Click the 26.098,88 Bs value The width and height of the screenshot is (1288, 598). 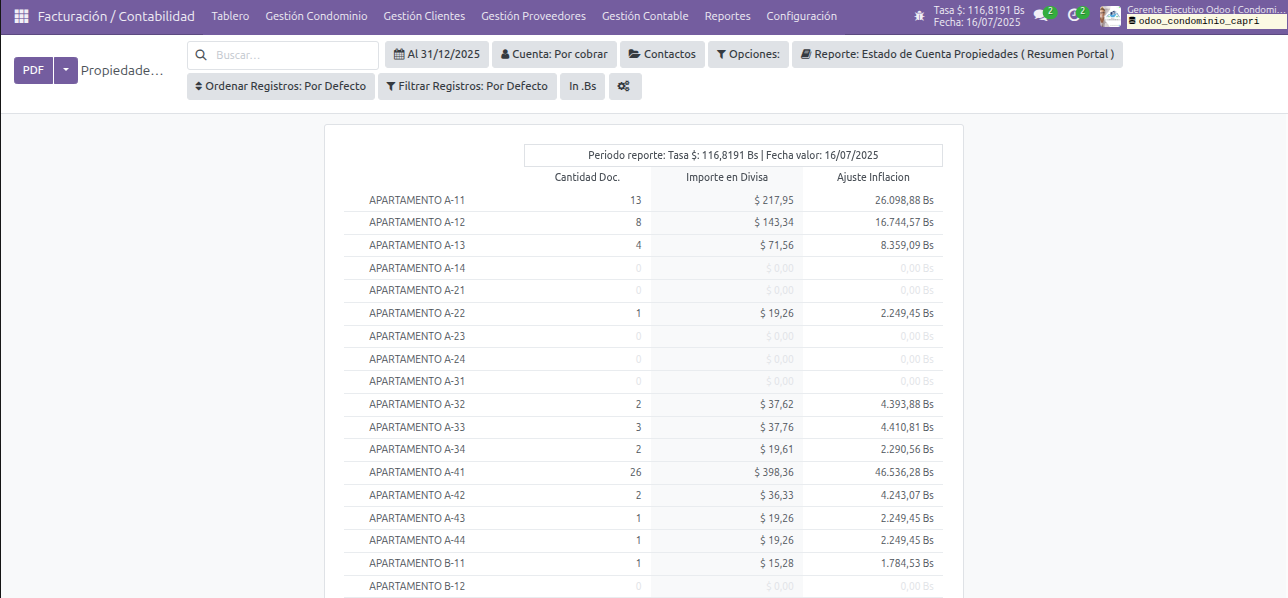pos(904,200)
